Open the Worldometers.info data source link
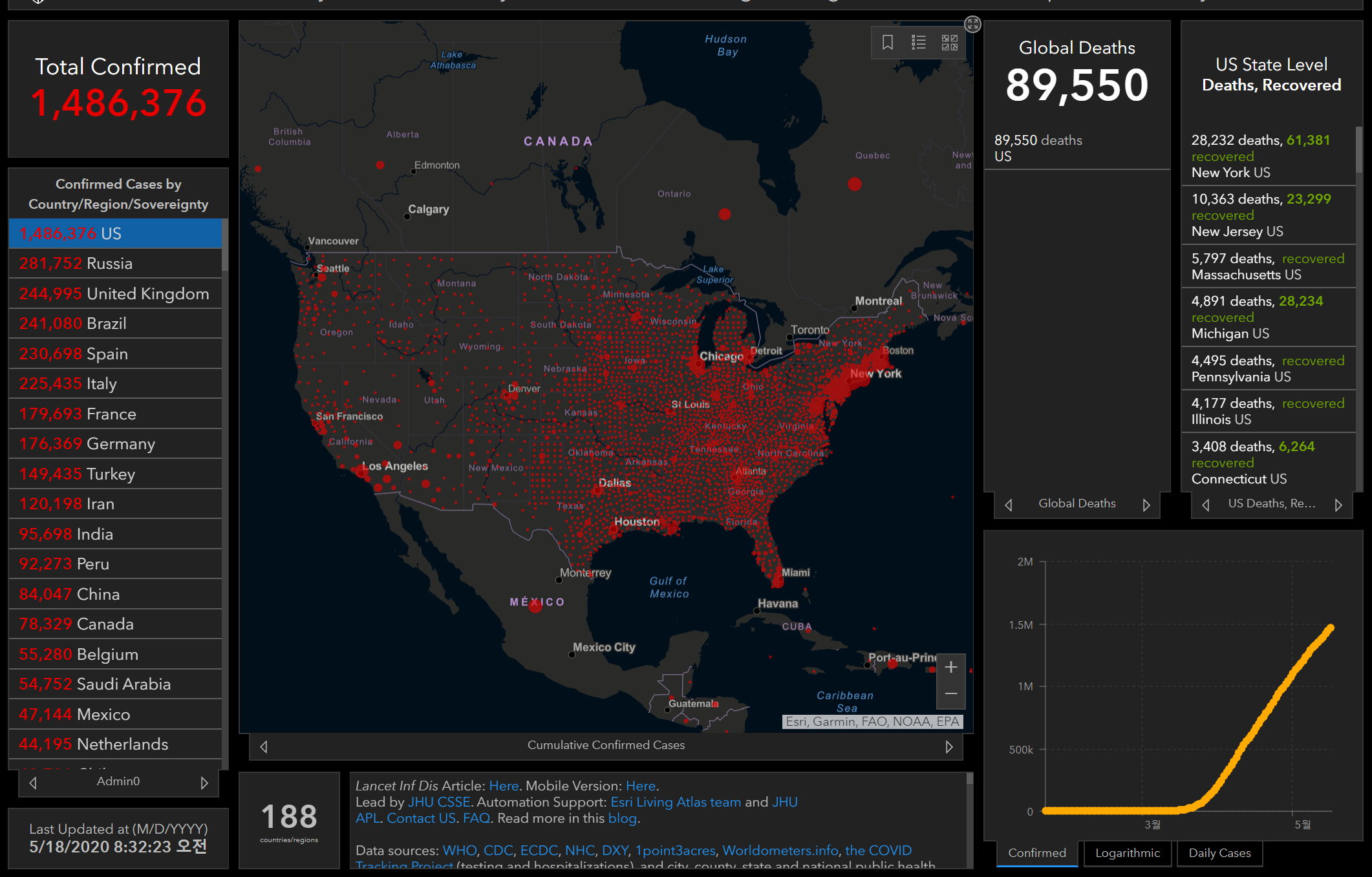The image size is (1372, 877). click(780, 851)
